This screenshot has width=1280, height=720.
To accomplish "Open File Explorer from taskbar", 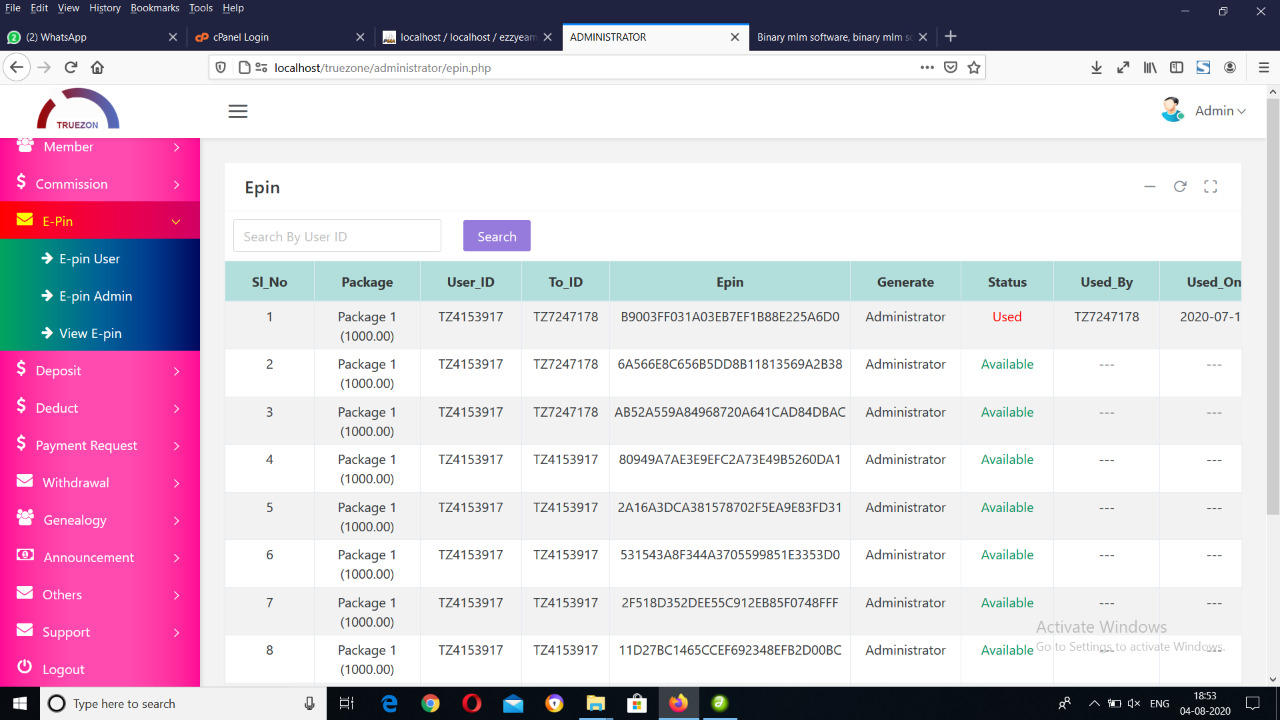I will click(595, 703).
